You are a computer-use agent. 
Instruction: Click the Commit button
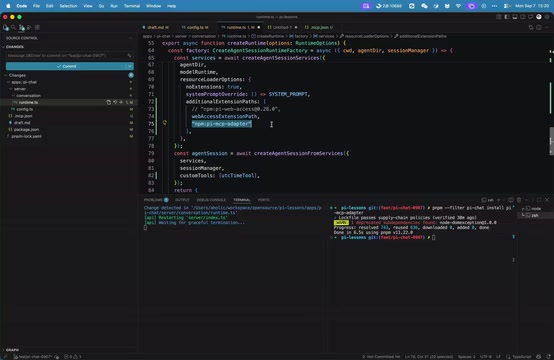pyautogui.click(x=66, y=66)
